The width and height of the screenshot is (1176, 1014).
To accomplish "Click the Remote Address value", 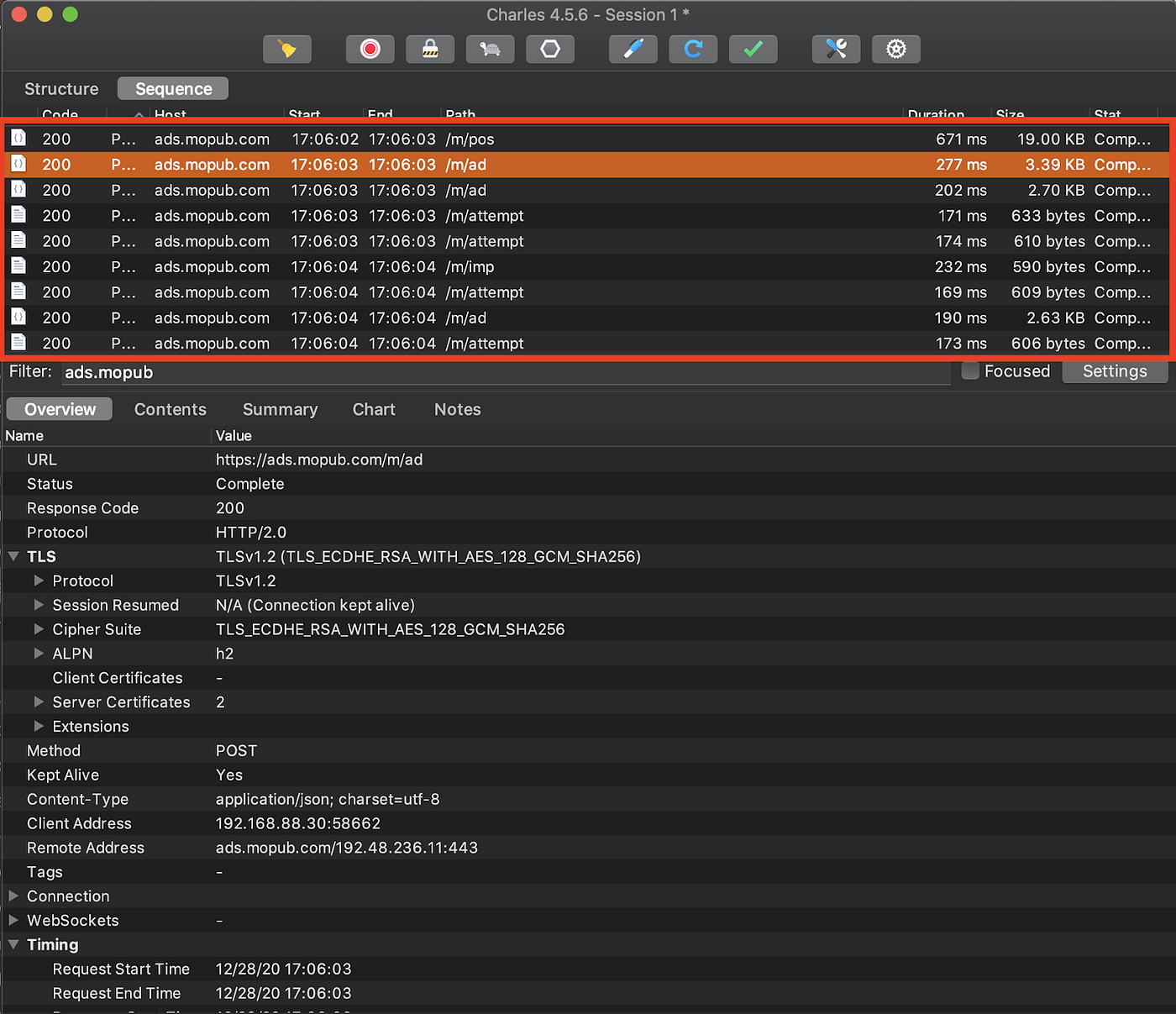I will (347, 848).
